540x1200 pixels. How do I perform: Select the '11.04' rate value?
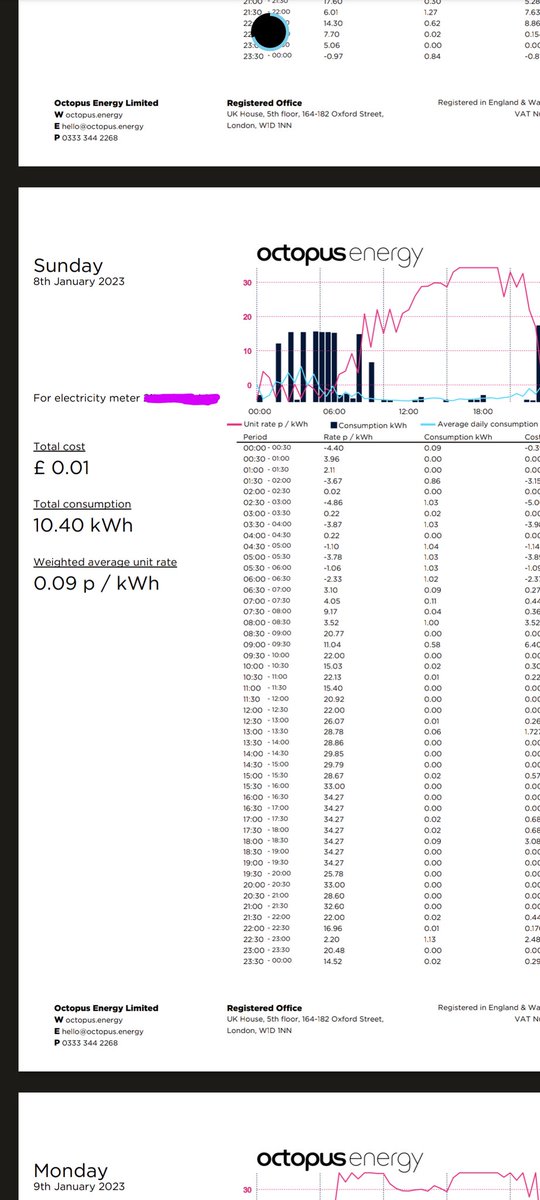click(x=334, y=646)
